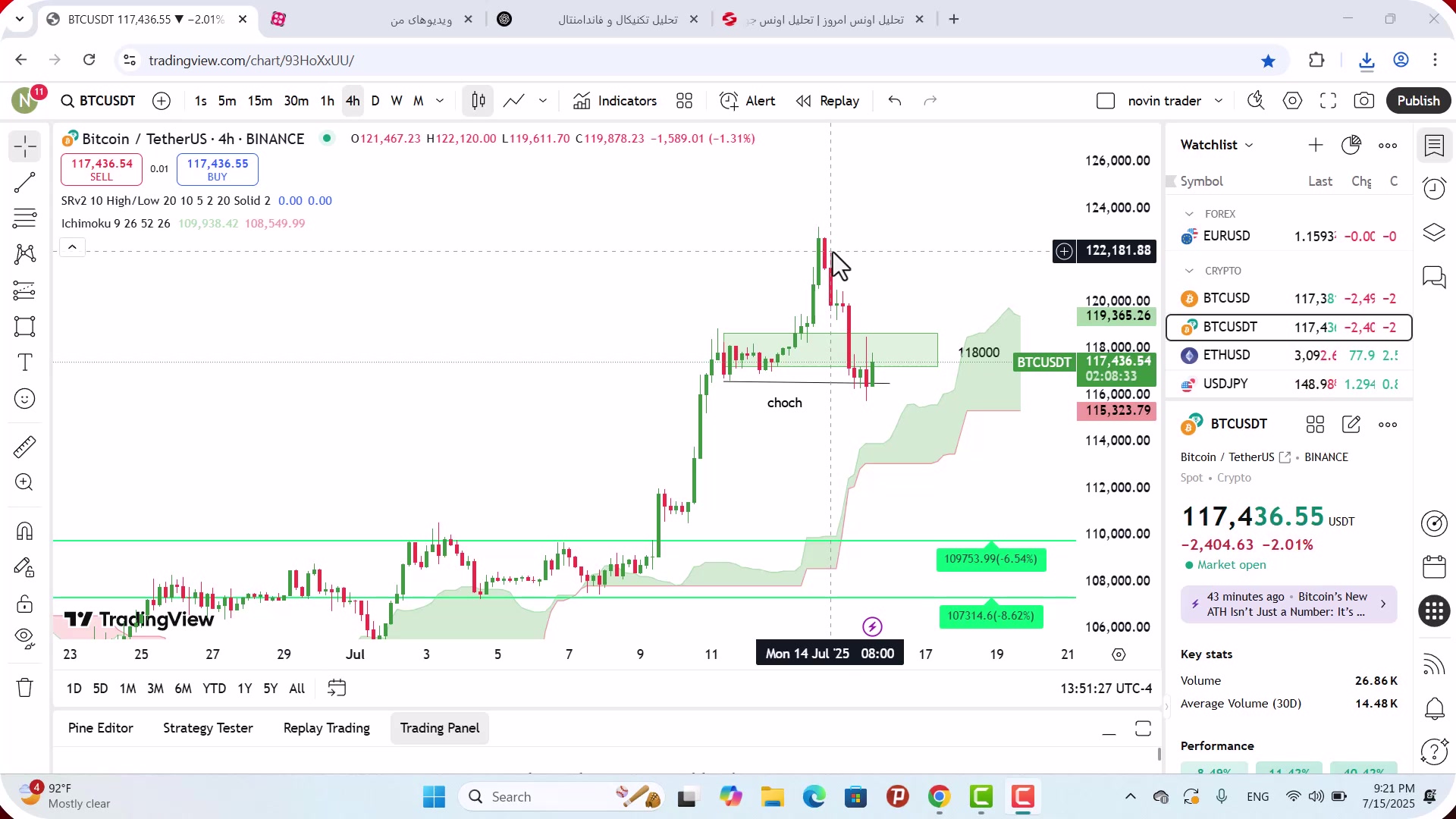
Task: Open notifications bell in sidebar
Action: coord(1435,708)
